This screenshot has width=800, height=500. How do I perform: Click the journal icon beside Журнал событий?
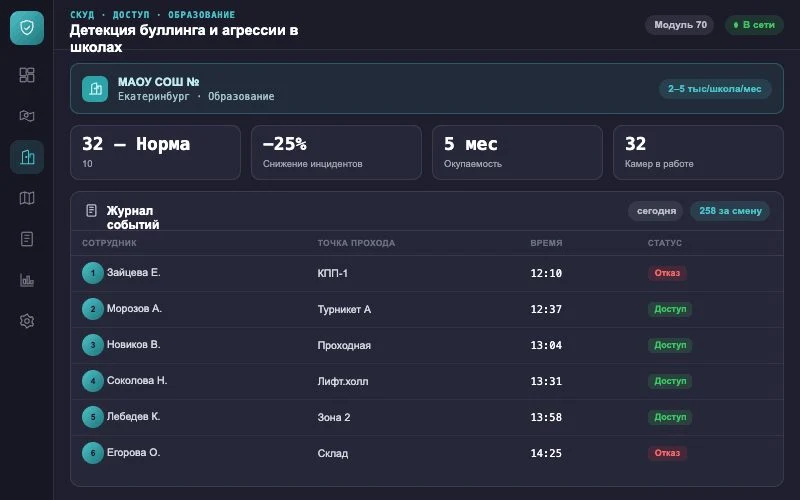[x=91, y=210]
